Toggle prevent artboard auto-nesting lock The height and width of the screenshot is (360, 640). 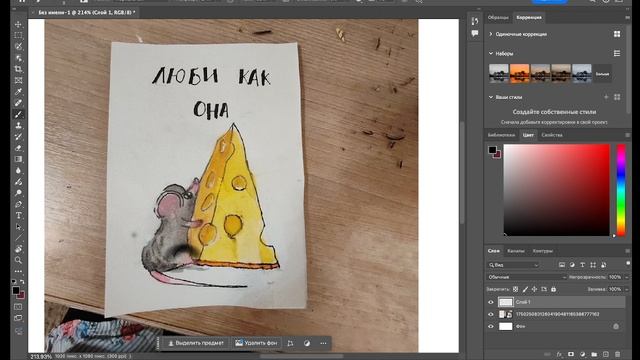click(544, 289)
